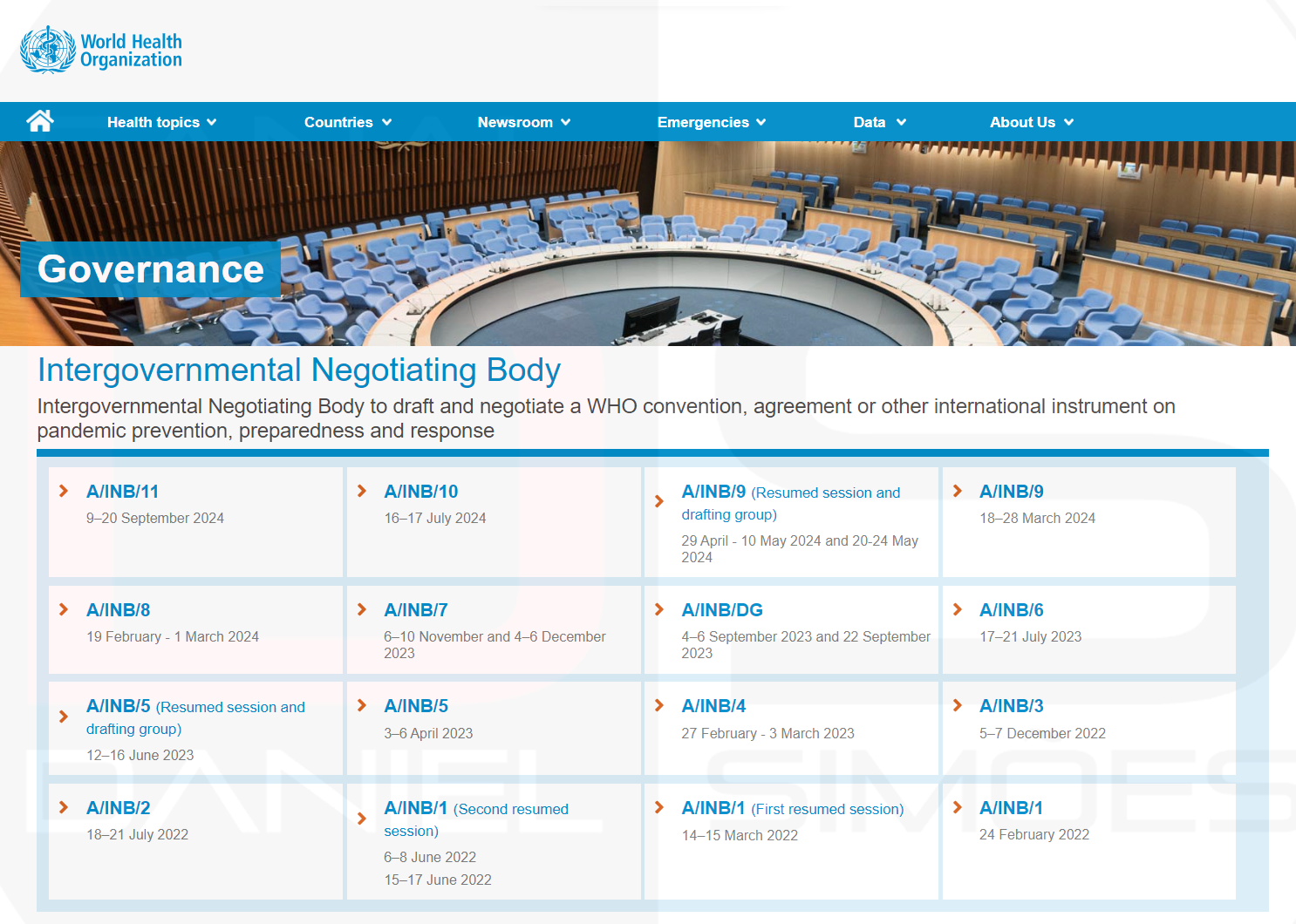Open the A/INB/7 session link

click(x=416, y=610)
